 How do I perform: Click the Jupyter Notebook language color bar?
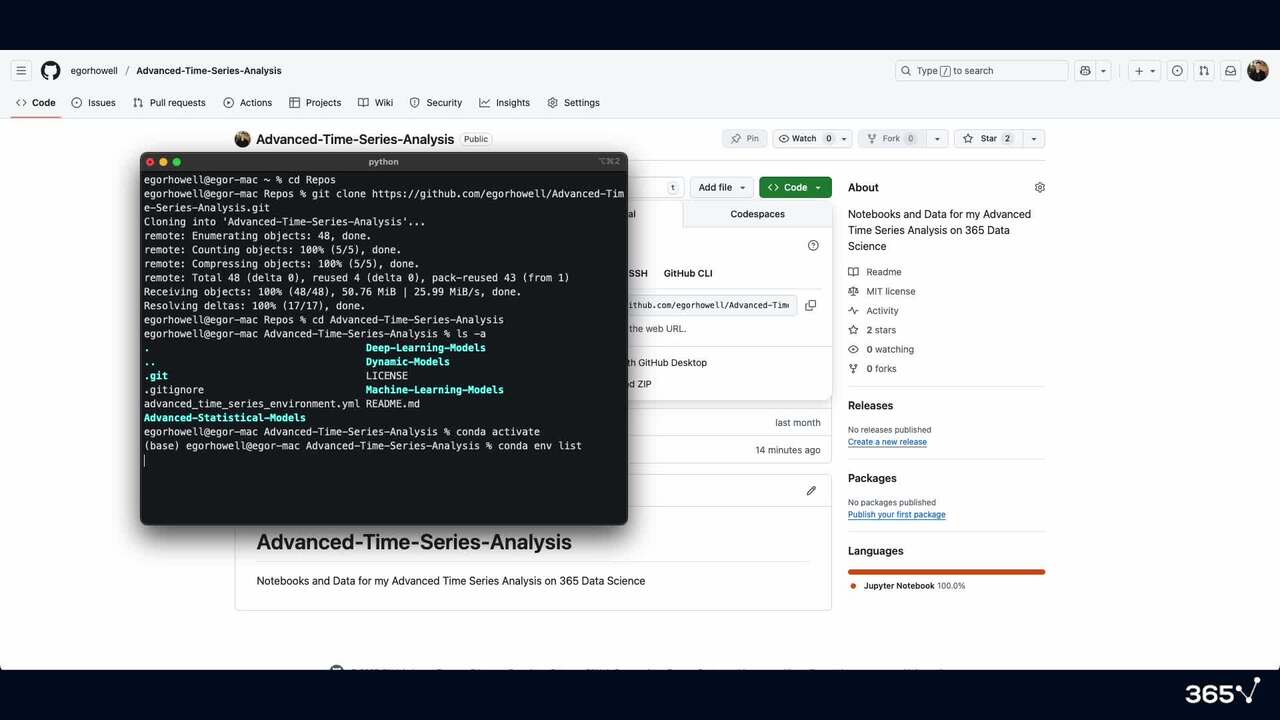pyautogui.click(x=946, y=570)
